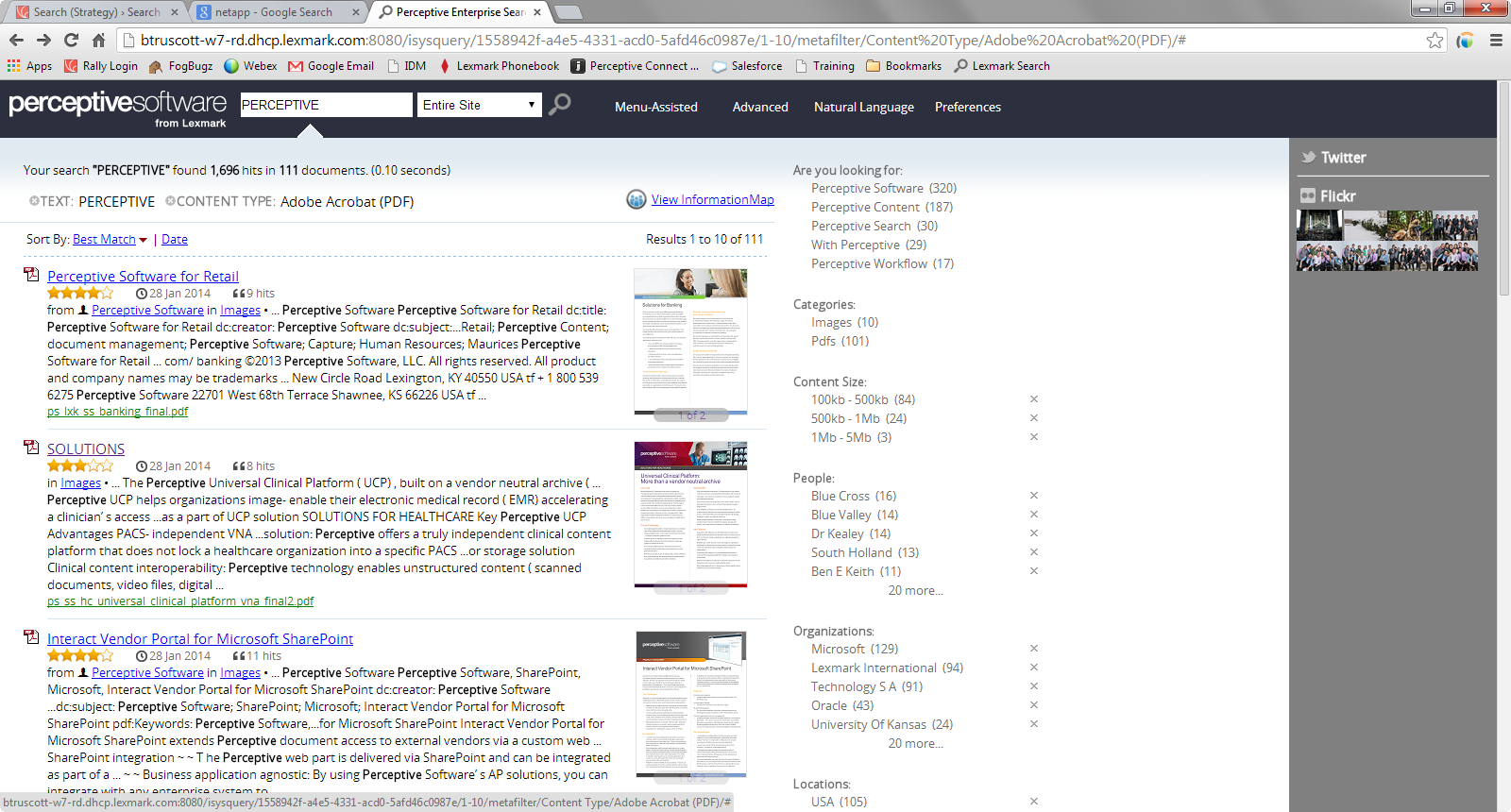Exclude Oracle from Organizations
The width and height of the screenshot is (1511, 812).
(x=1034, y=705)
